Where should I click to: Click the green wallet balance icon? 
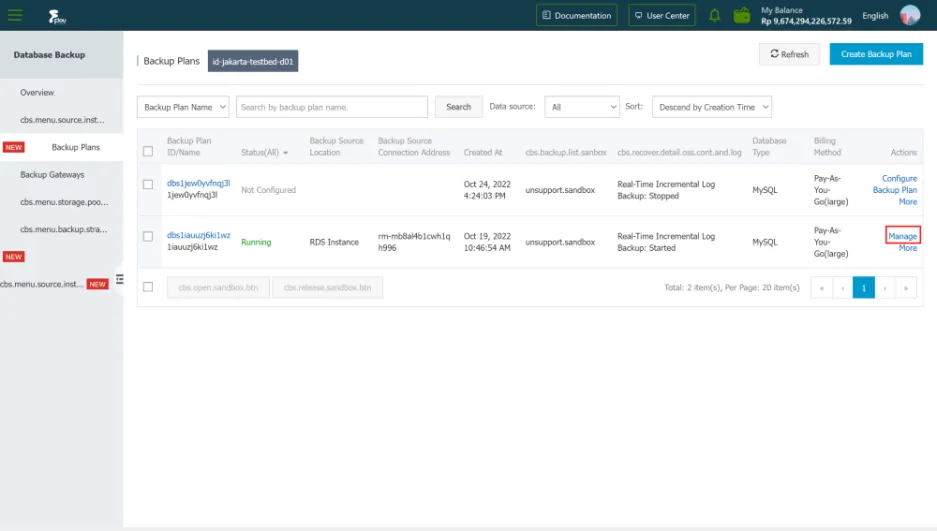742,15
